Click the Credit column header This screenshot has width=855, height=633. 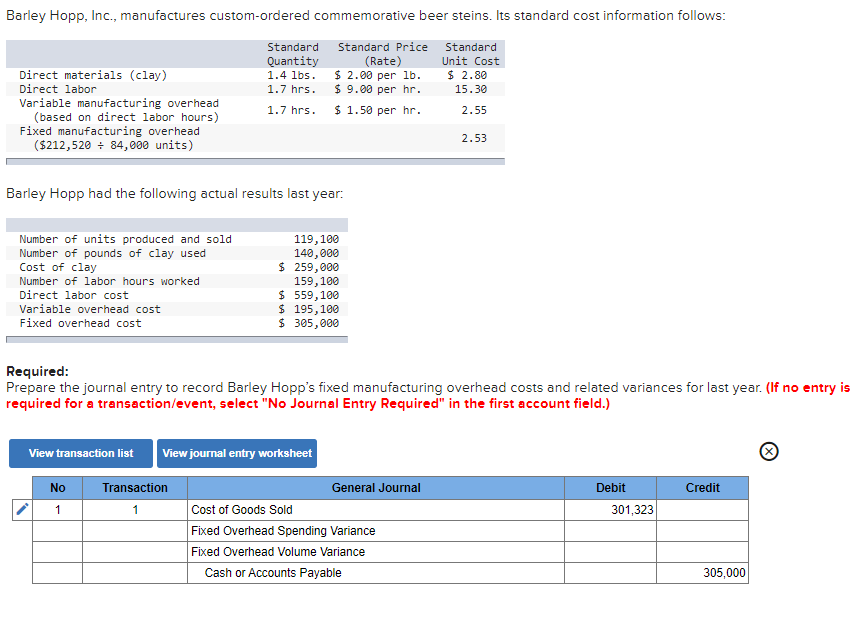[x=702, y=488]
